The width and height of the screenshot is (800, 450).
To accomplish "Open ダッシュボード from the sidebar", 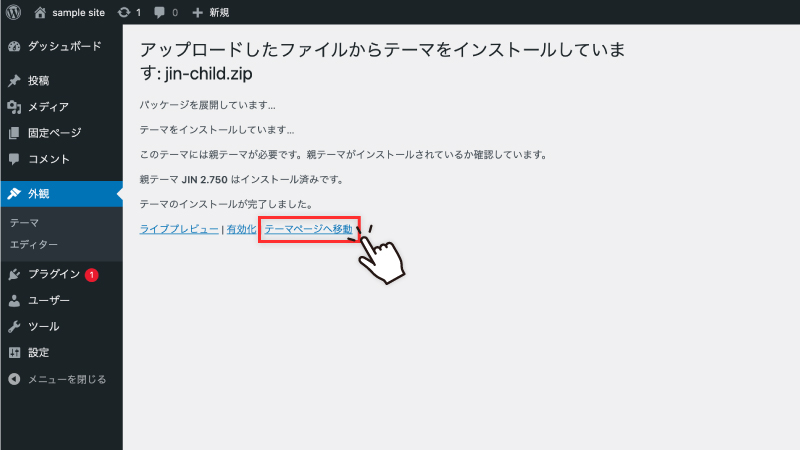I will pos(61,46).
